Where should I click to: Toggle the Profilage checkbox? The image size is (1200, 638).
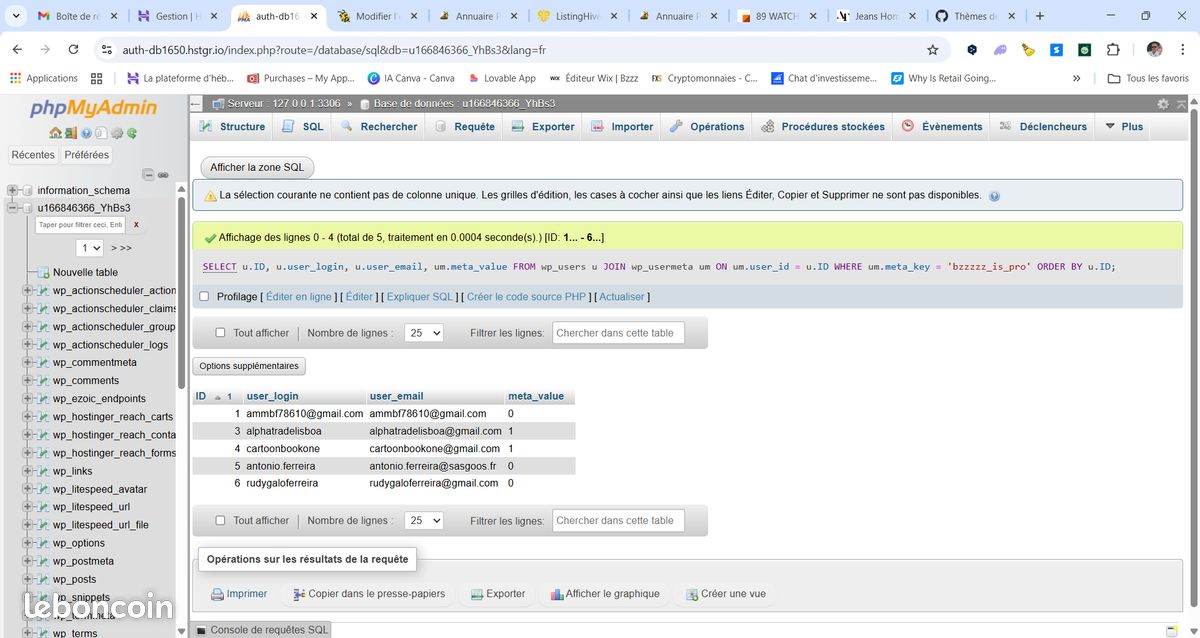[x=204, y=296]
